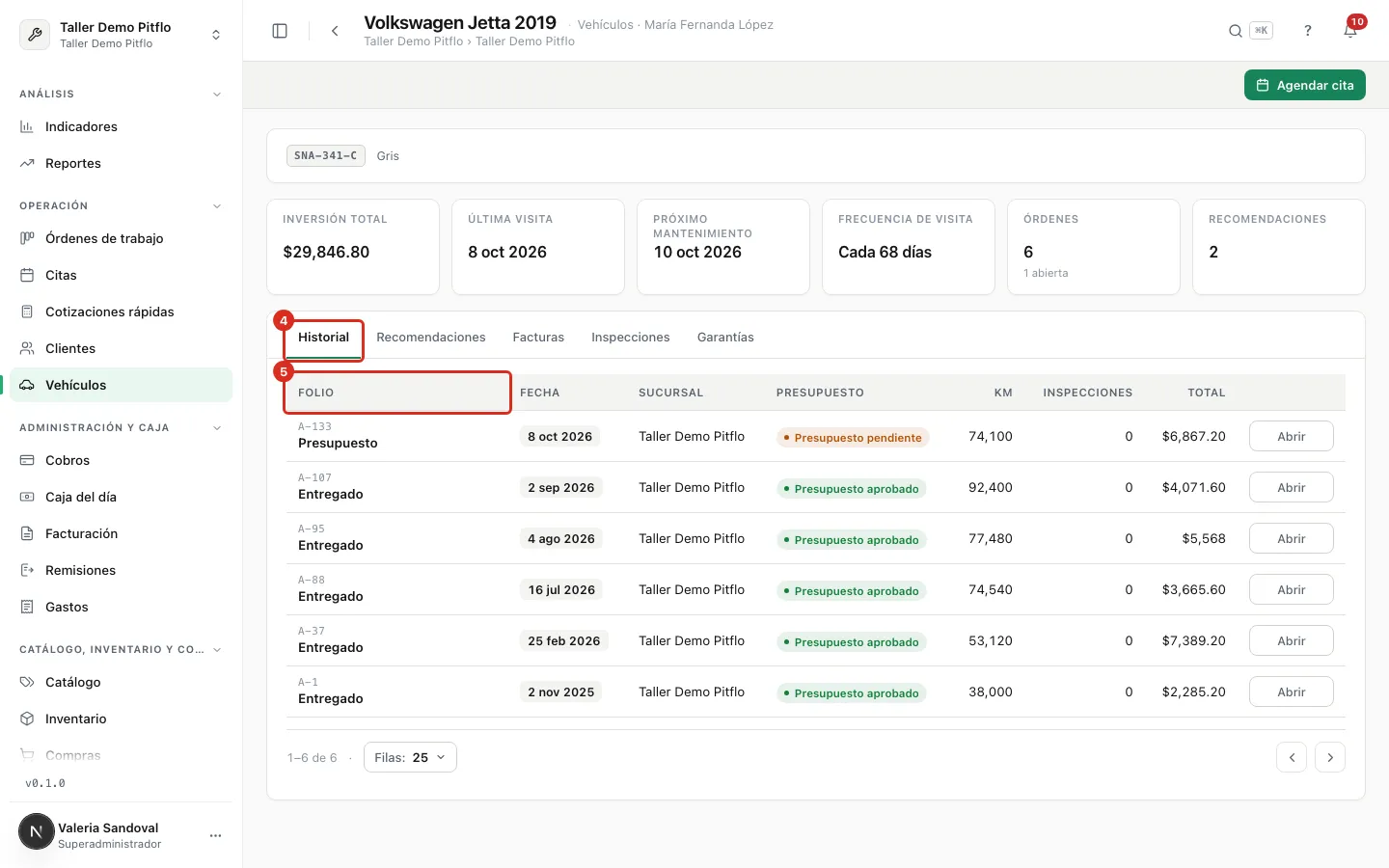Open Gastos in the sidebar
Image resolution: width=1389 pixels, height=868 pixels.
[121, 607]
